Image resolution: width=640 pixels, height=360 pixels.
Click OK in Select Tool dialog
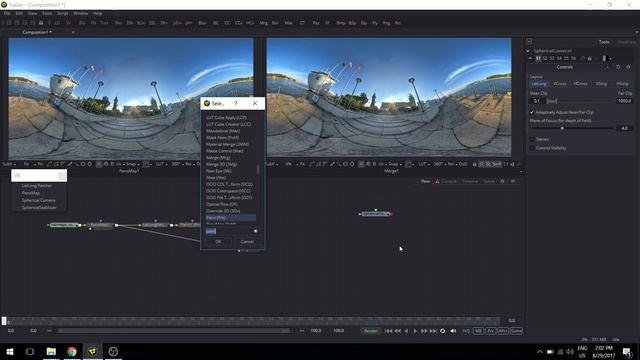pos(218,242)
